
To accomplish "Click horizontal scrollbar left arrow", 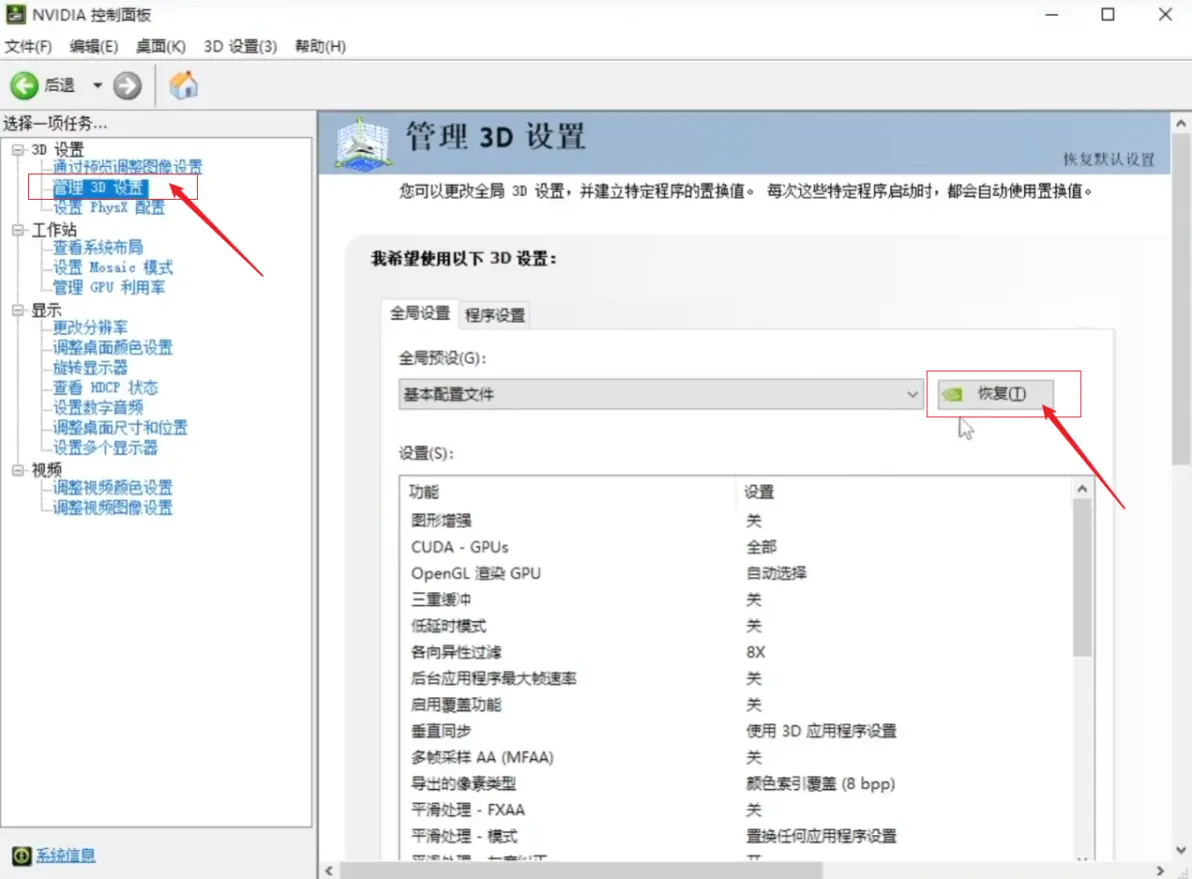I will (x=329, y=871).
